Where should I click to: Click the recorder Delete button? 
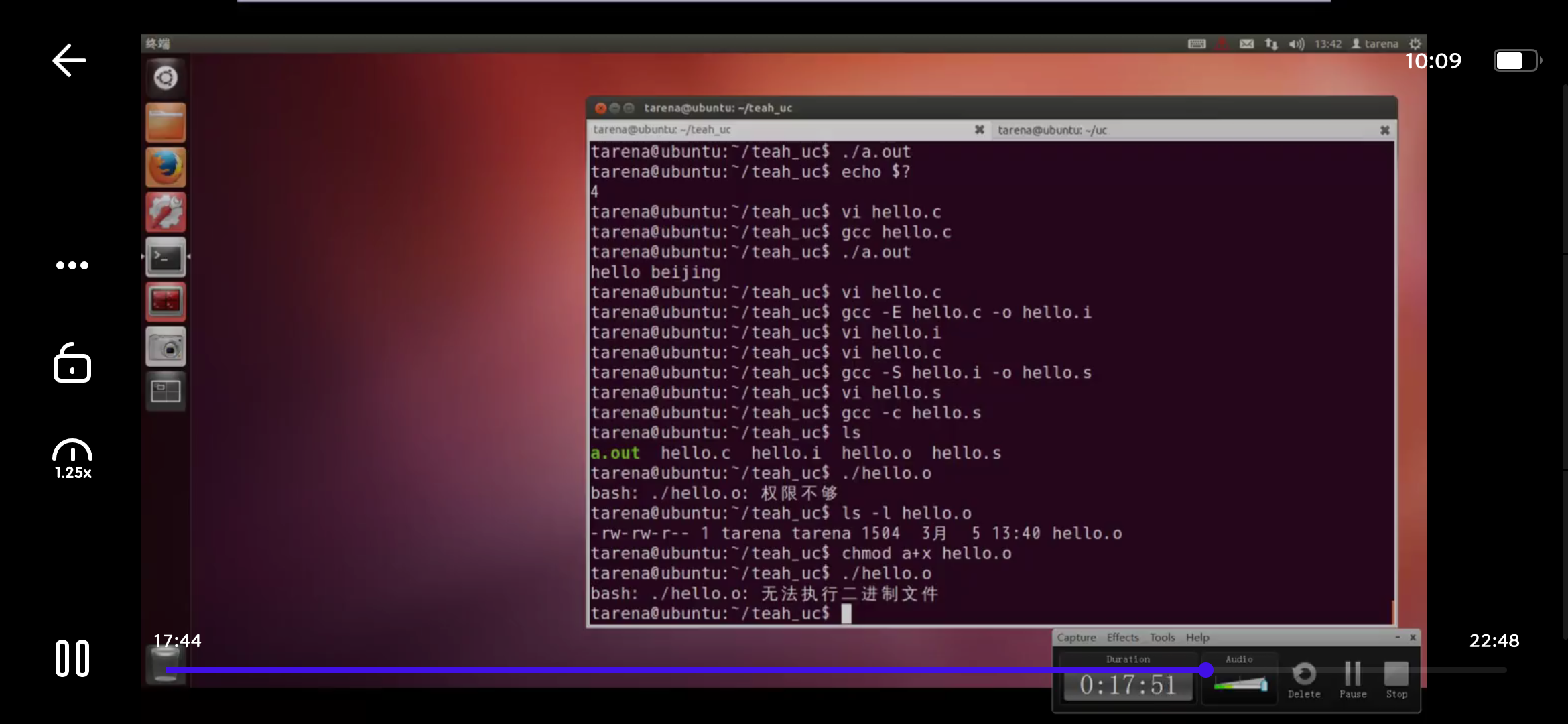click(1303, 679)
